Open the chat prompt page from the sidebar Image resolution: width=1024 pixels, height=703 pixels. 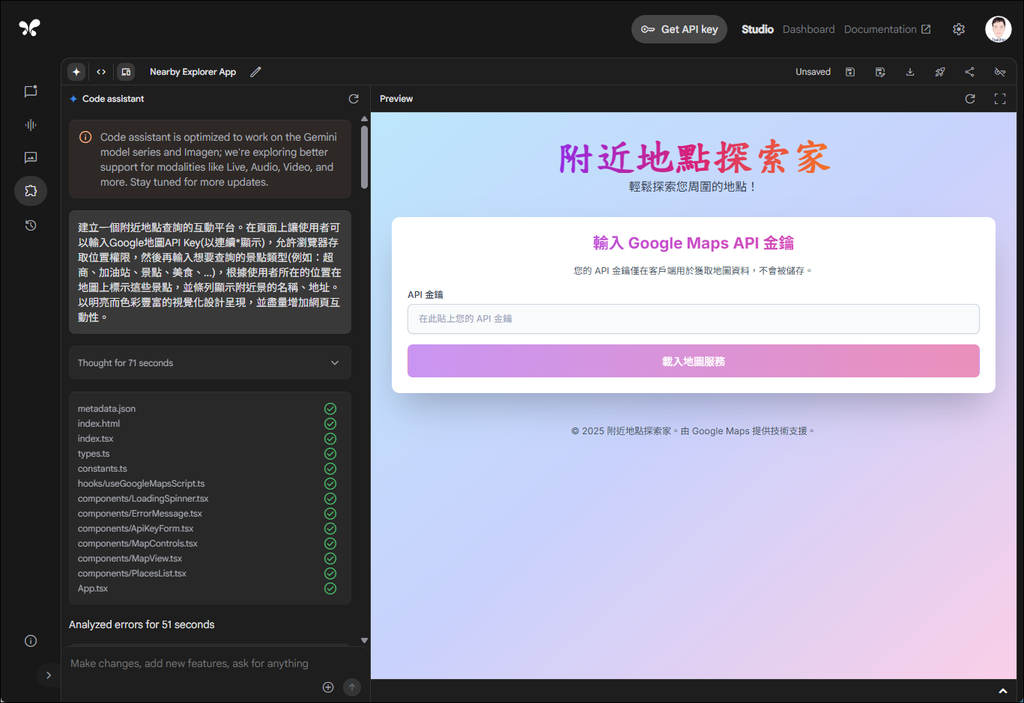pos(31,91)
